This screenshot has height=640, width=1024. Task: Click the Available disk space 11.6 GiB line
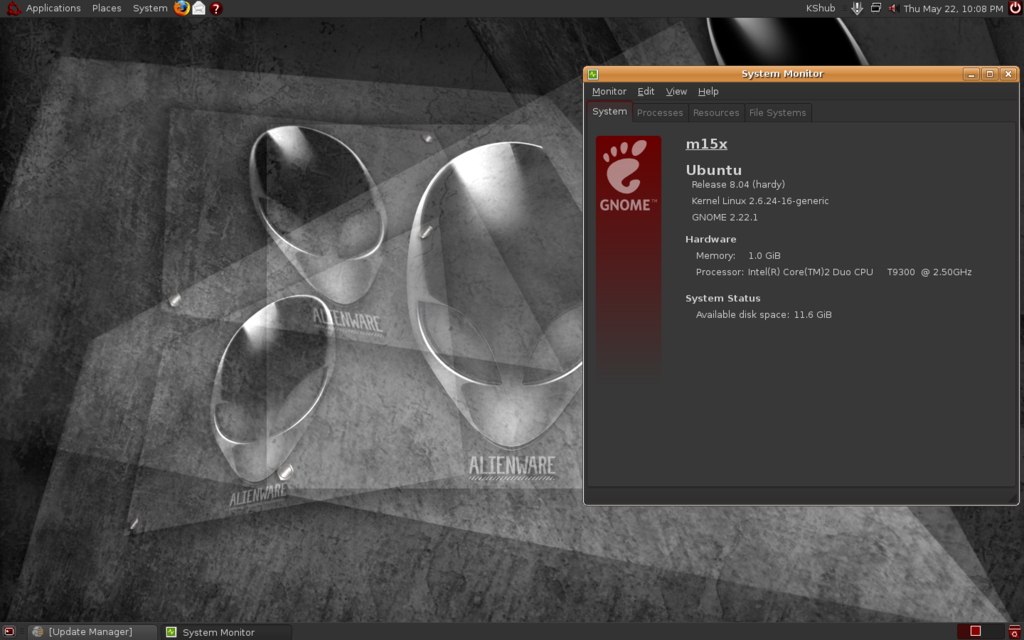[x=763, y=315]
